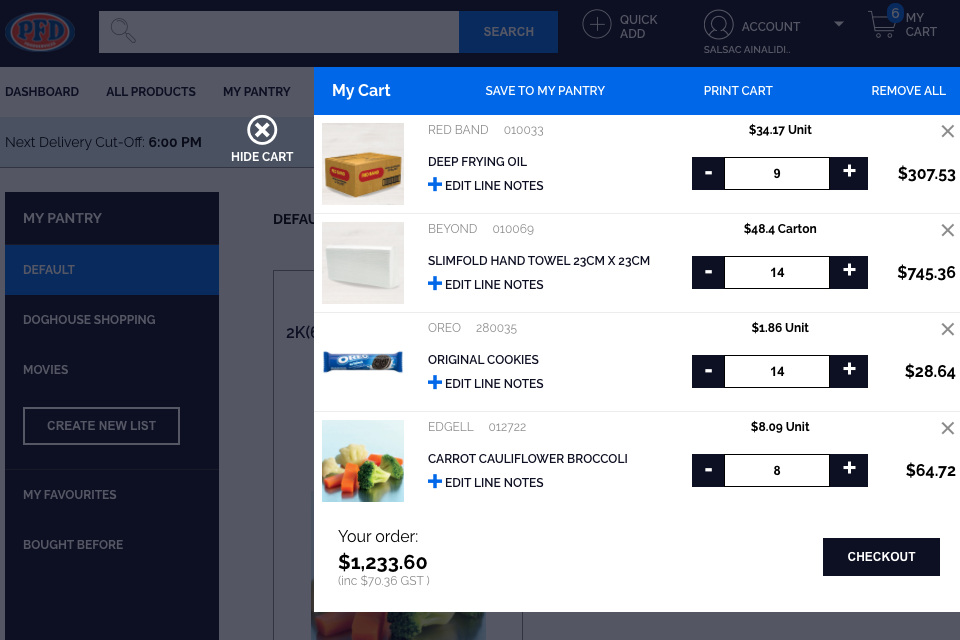
Task: Open the Oreo cookies product image
Action: 363,362
